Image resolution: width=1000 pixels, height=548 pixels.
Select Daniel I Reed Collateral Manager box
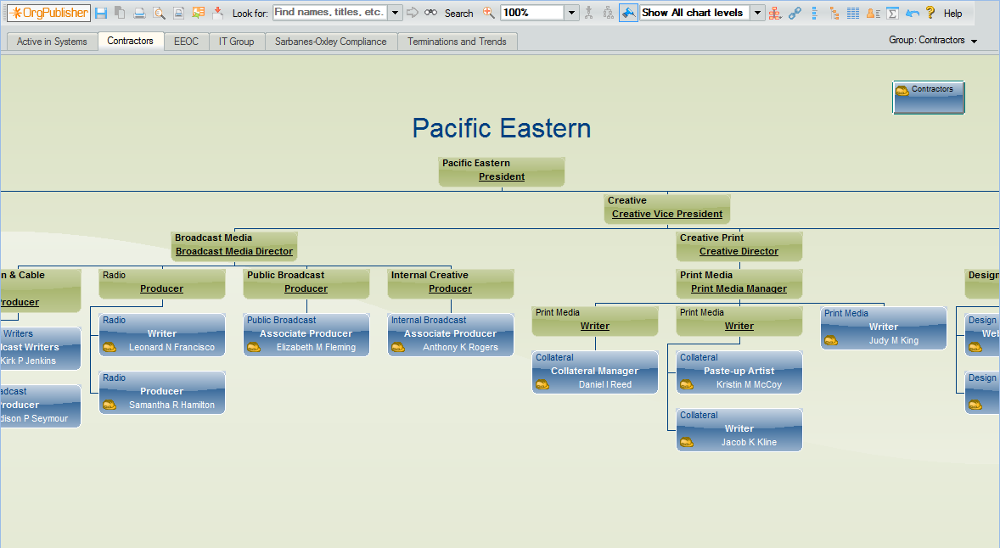(x=595, y=372)
